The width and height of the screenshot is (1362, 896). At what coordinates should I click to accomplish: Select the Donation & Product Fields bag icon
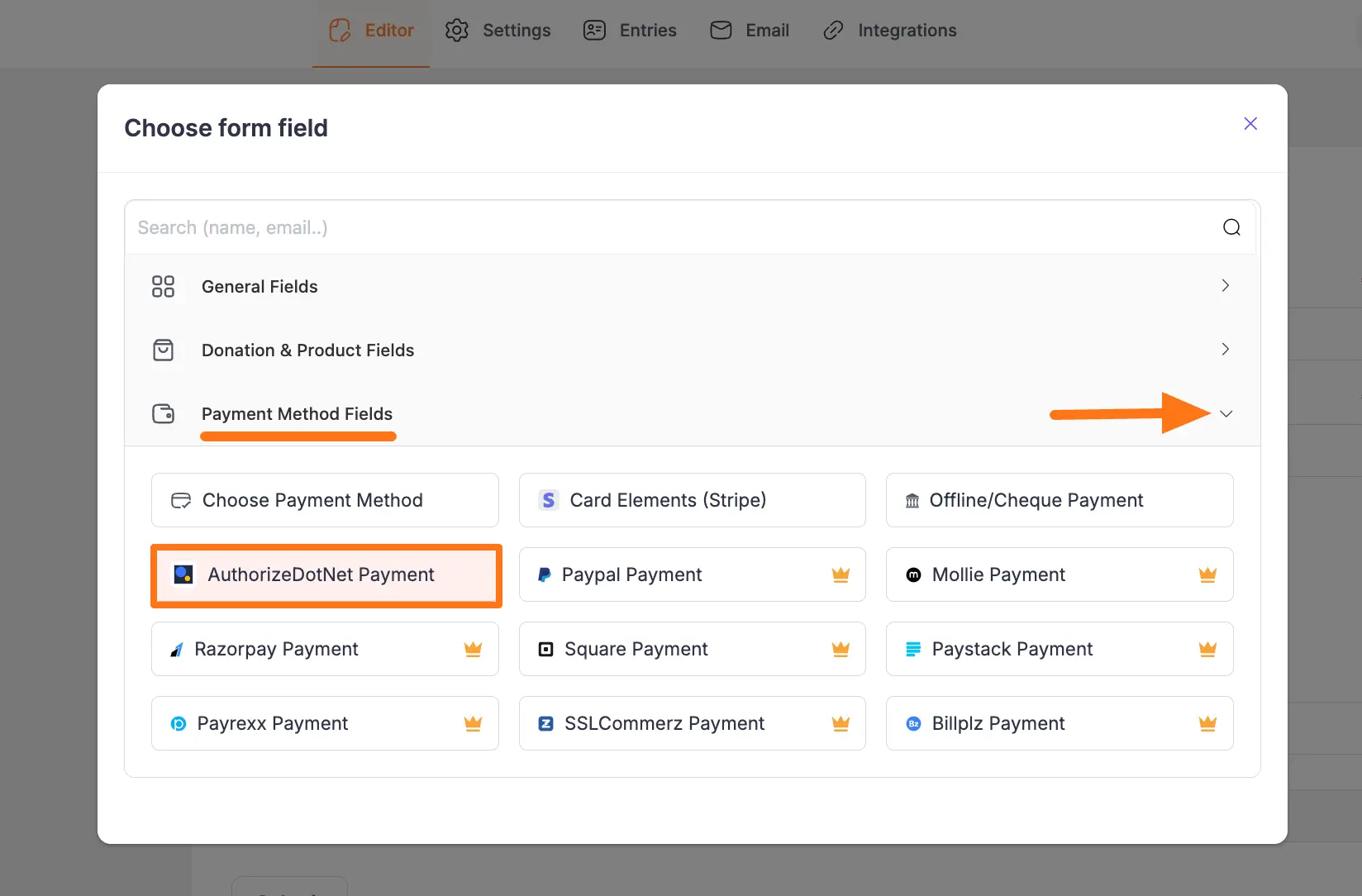pos(163,350)
